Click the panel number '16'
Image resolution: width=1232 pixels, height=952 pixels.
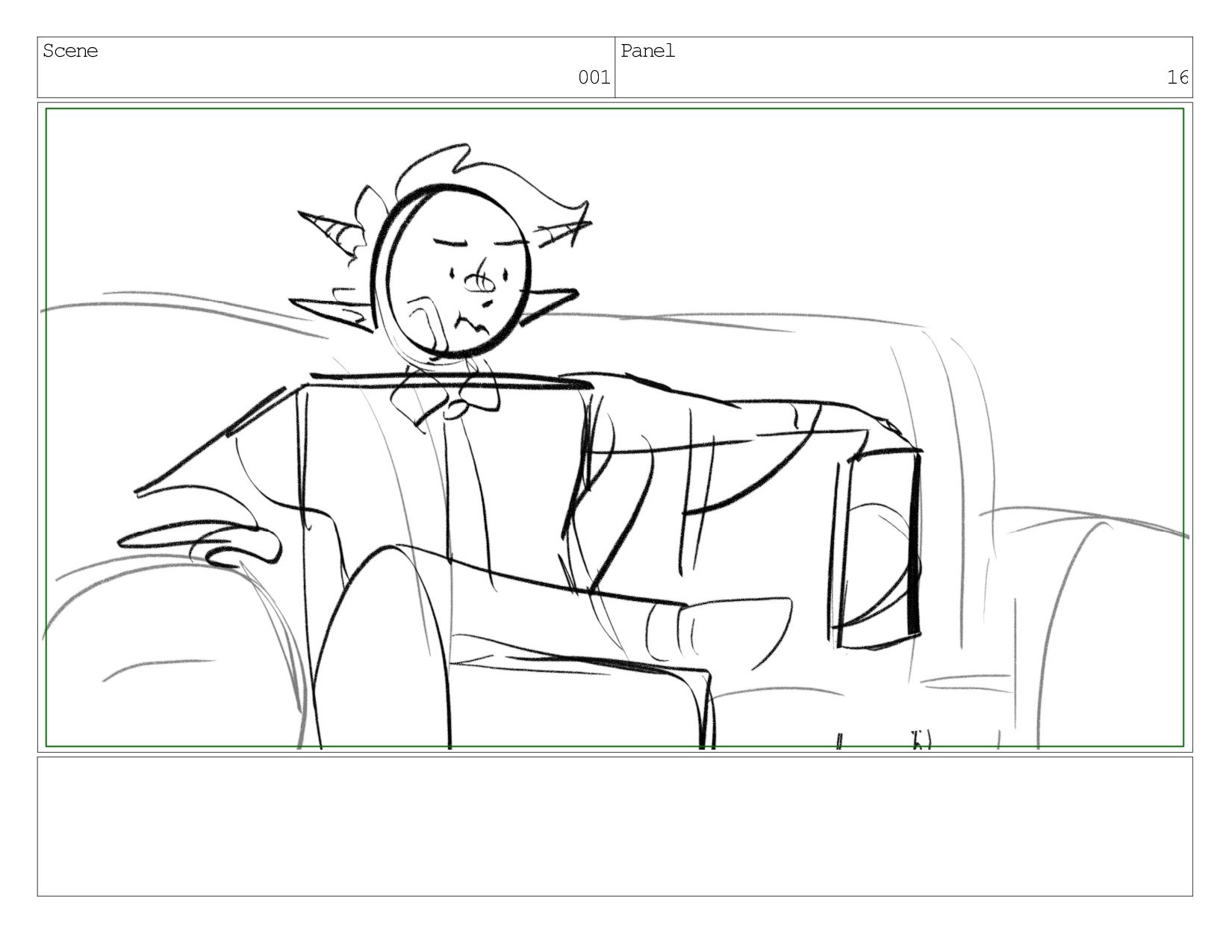(1177, 78)
